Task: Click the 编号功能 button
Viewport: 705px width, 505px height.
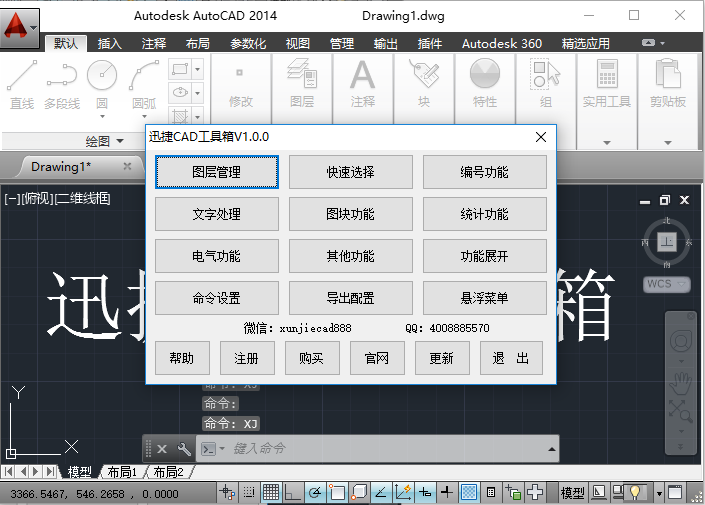Action: point(485,172)
